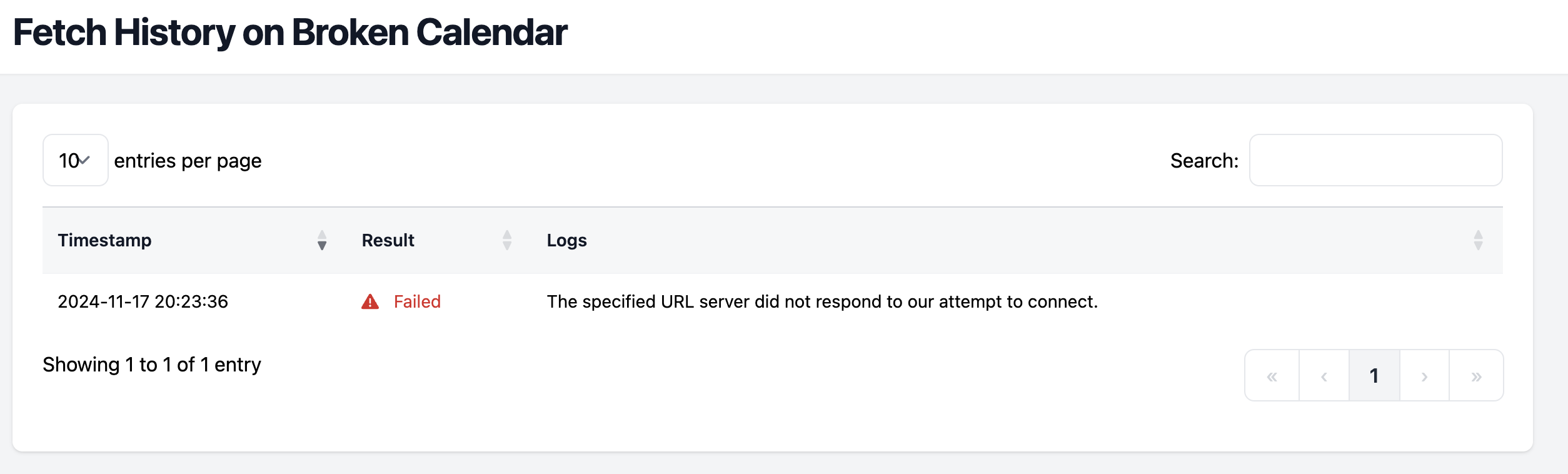
Task: Click the Search: label
Action: tap(1204, 161)
